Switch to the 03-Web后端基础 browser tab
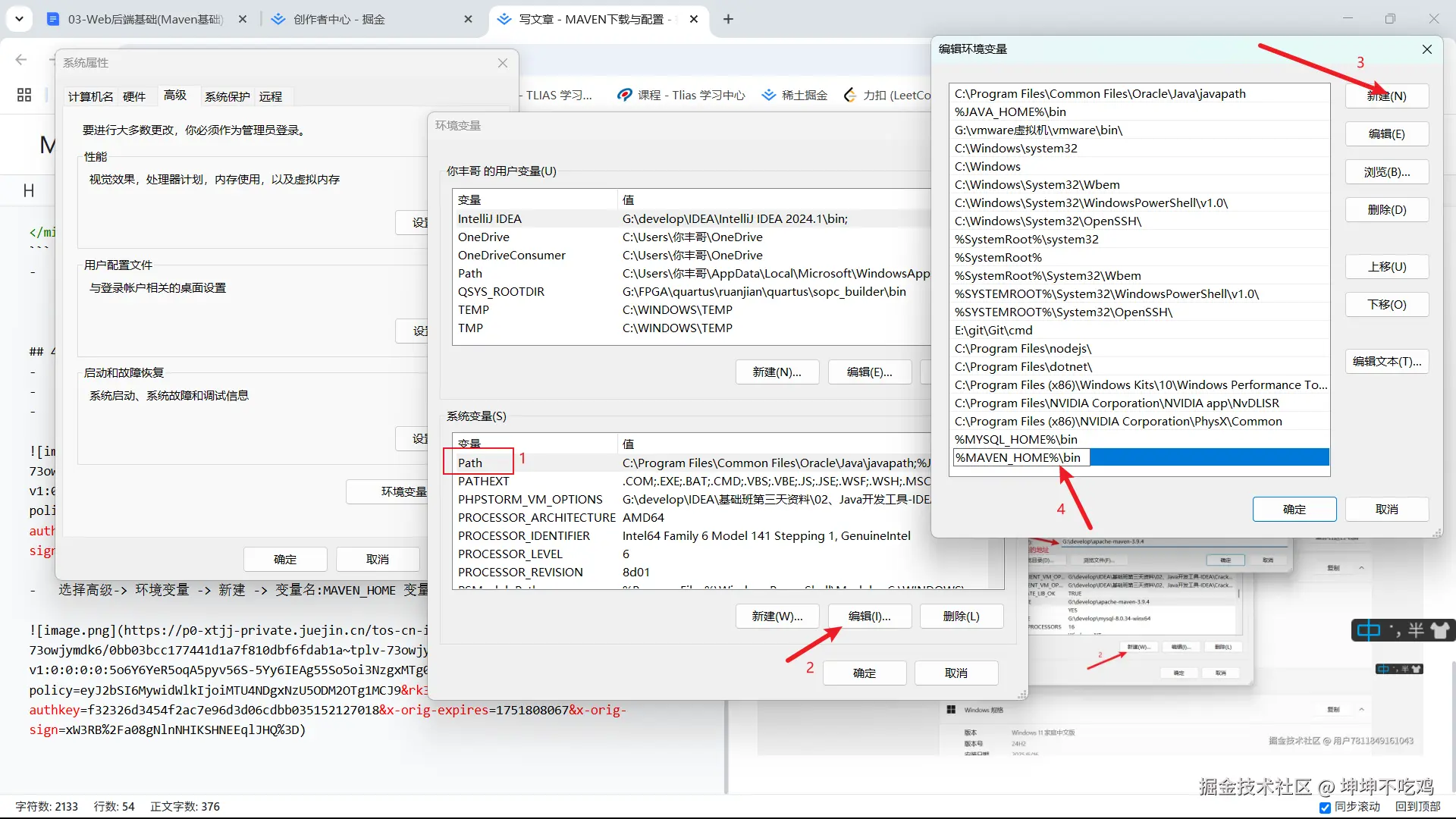This screenshot has width=1456, height=819. click(x=144, y=19)
